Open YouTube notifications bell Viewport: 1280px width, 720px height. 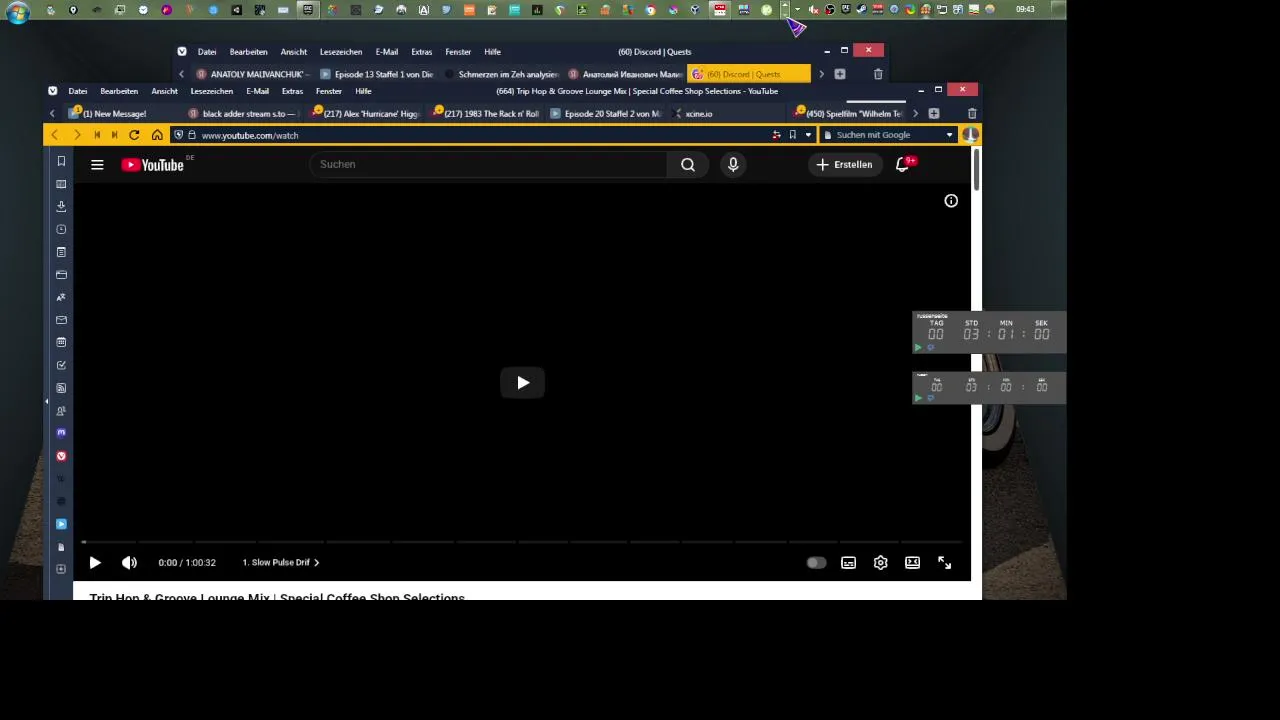pyautogui.click(x=902, y=165)
